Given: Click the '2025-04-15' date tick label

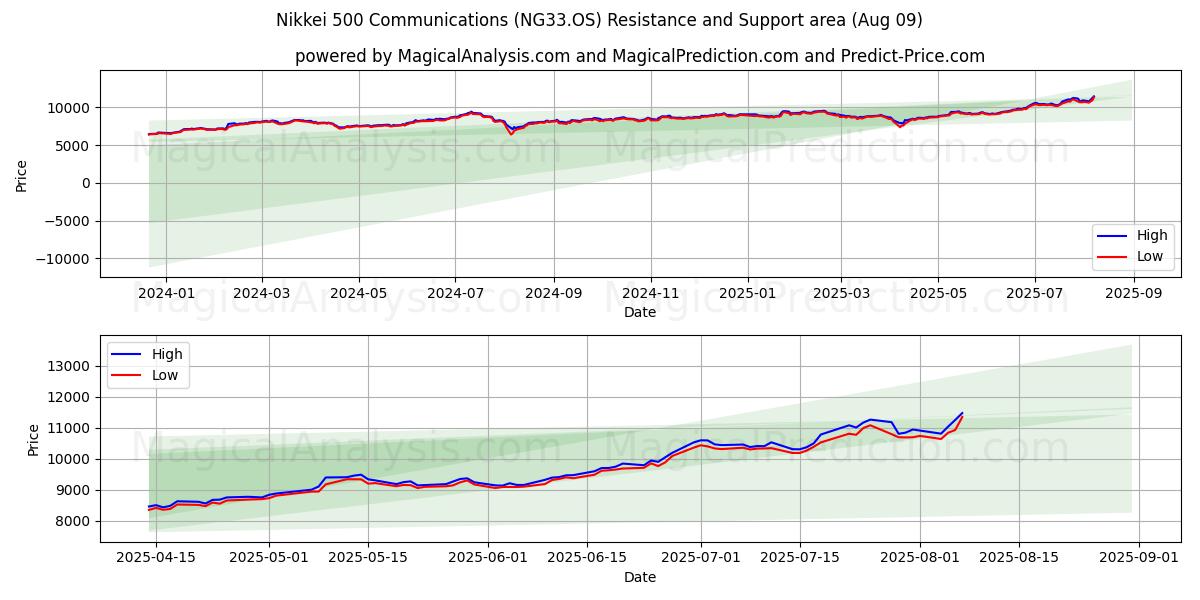Looking at the screenshot, I should coord(156,559).
